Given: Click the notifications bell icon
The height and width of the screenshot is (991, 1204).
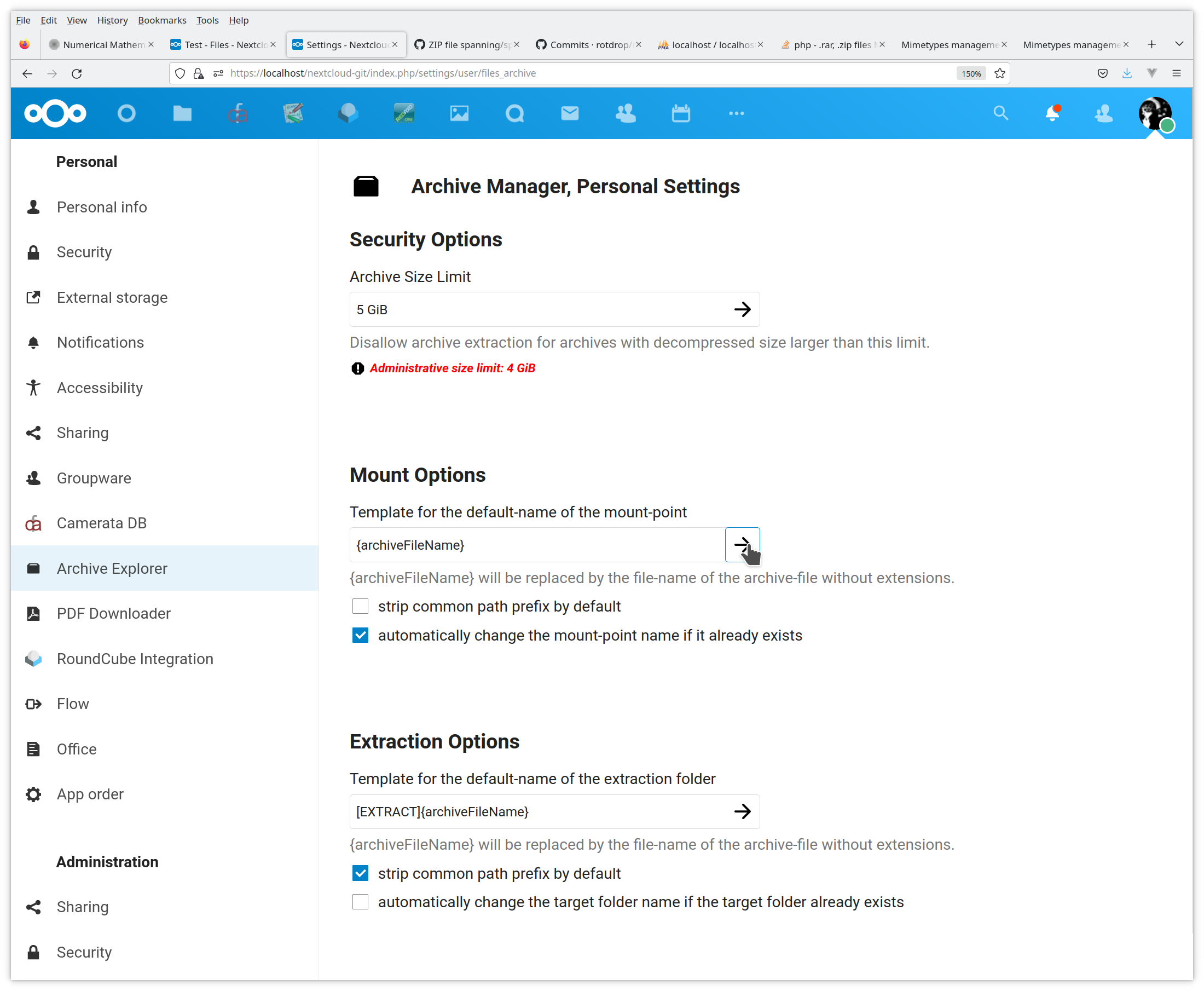Looking at the screenshot, I should 1052,113.
